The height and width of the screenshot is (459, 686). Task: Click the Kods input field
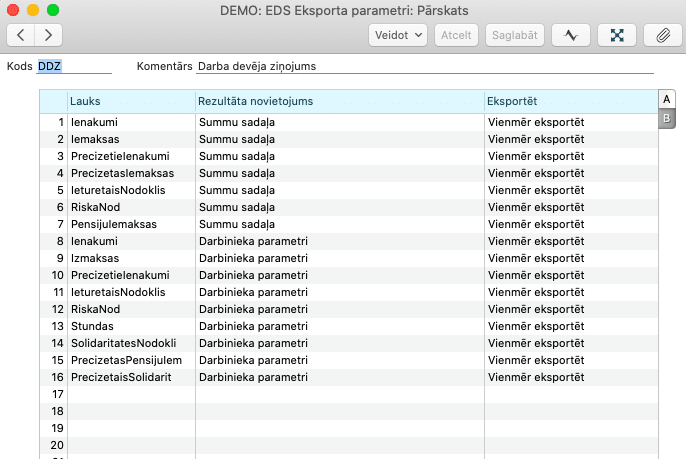pos(74,66)
